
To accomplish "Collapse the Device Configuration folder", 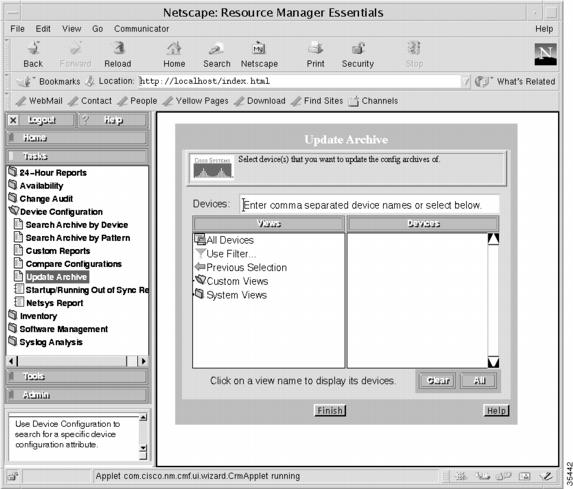I will click(56, 212).
